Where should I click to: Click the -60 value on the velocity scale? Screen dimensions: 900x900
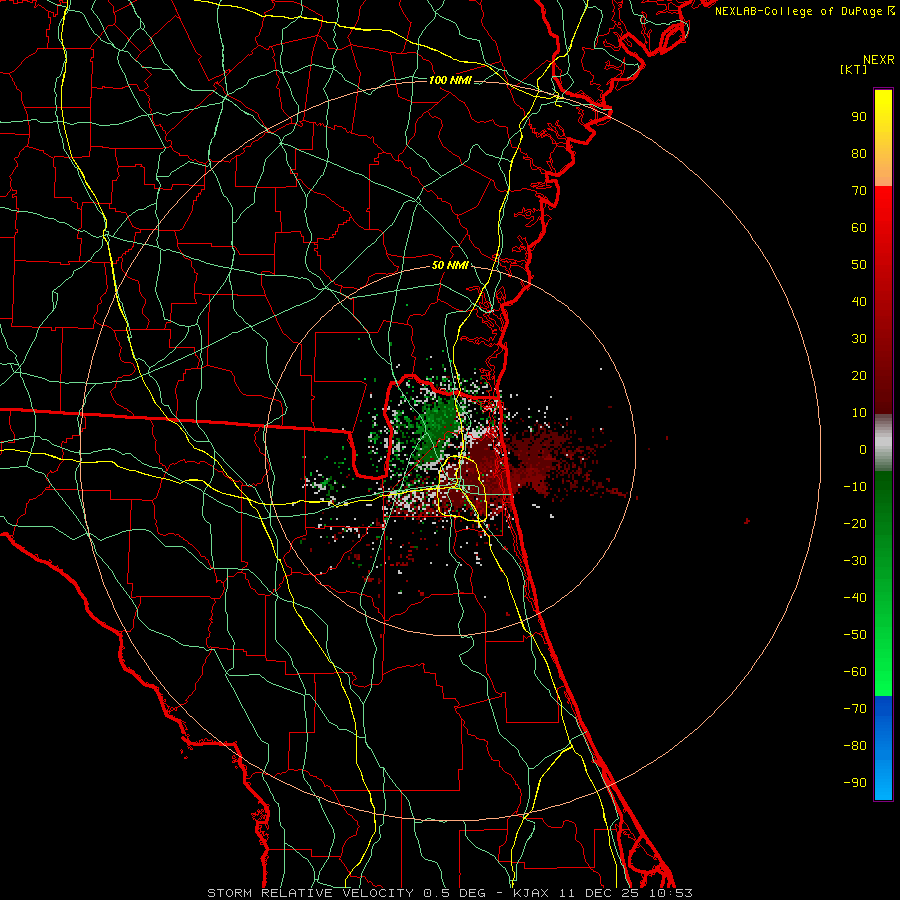(855, 672)
